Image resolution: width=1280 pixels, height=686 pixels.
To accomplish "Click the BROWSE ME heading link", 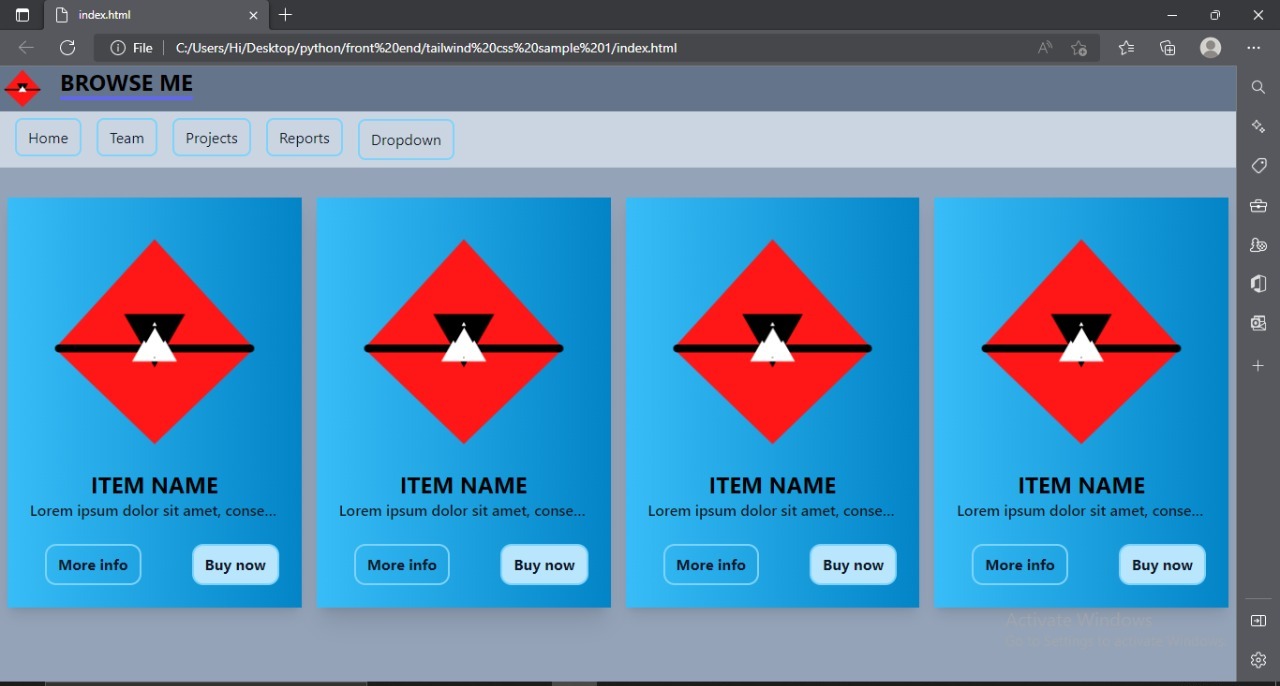I will 126,84.
